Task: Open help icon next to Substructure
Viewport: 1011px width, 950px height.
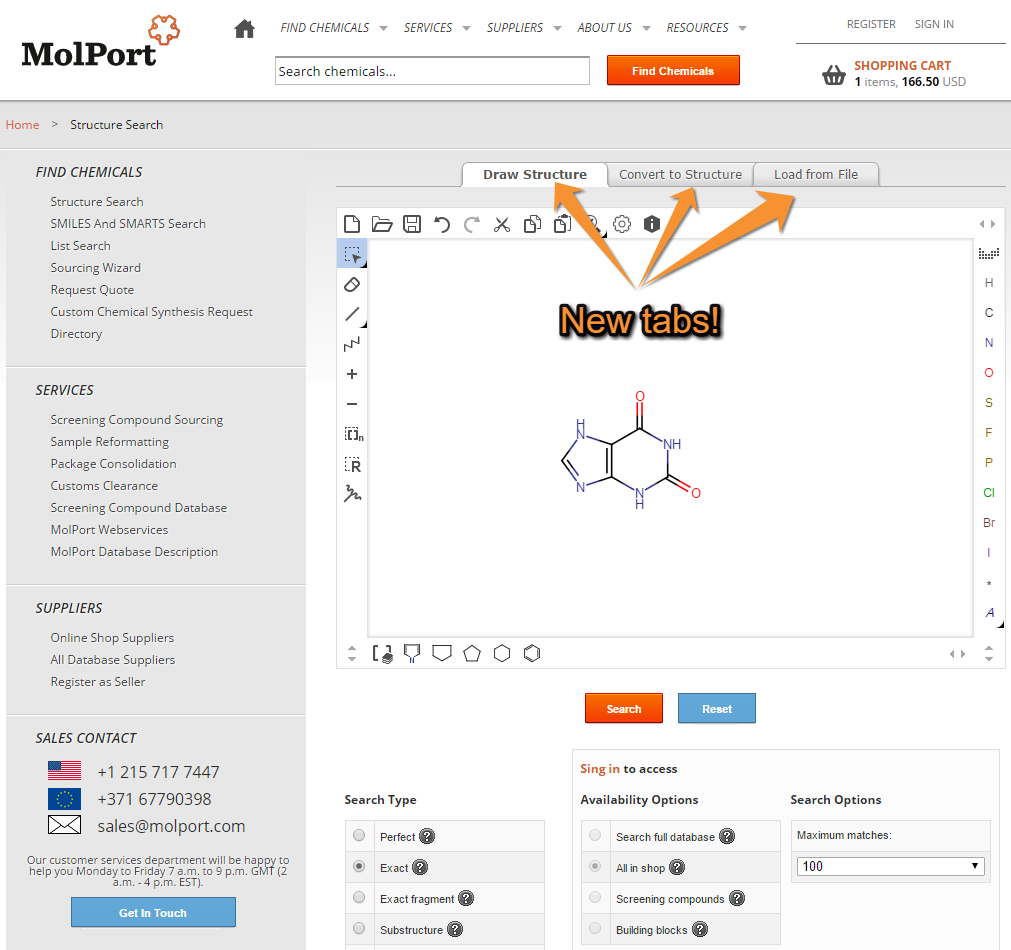Action: click(455, 929)
